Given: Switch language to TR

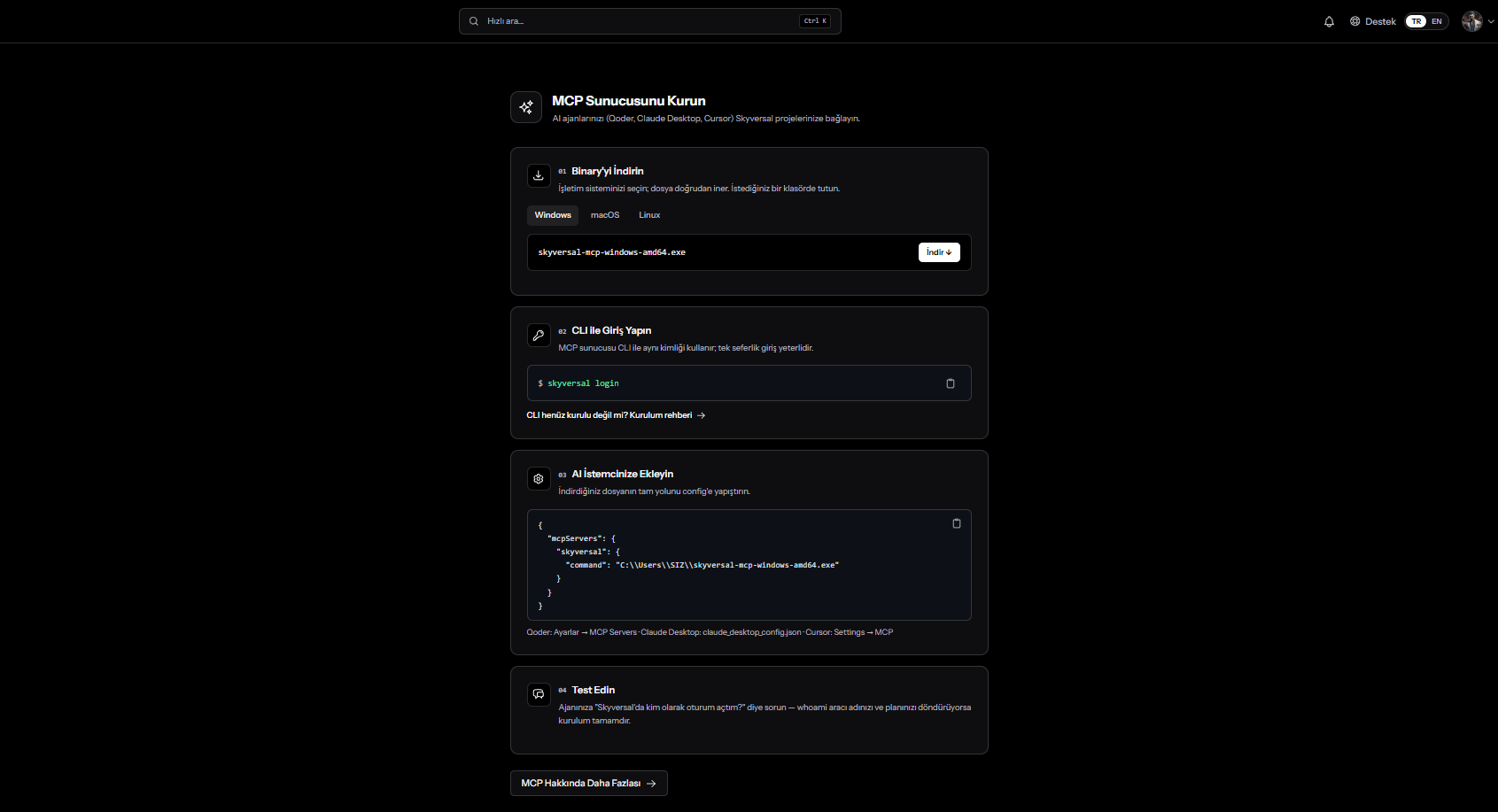Looking at the screenshot, I should tap(1417, 21).
